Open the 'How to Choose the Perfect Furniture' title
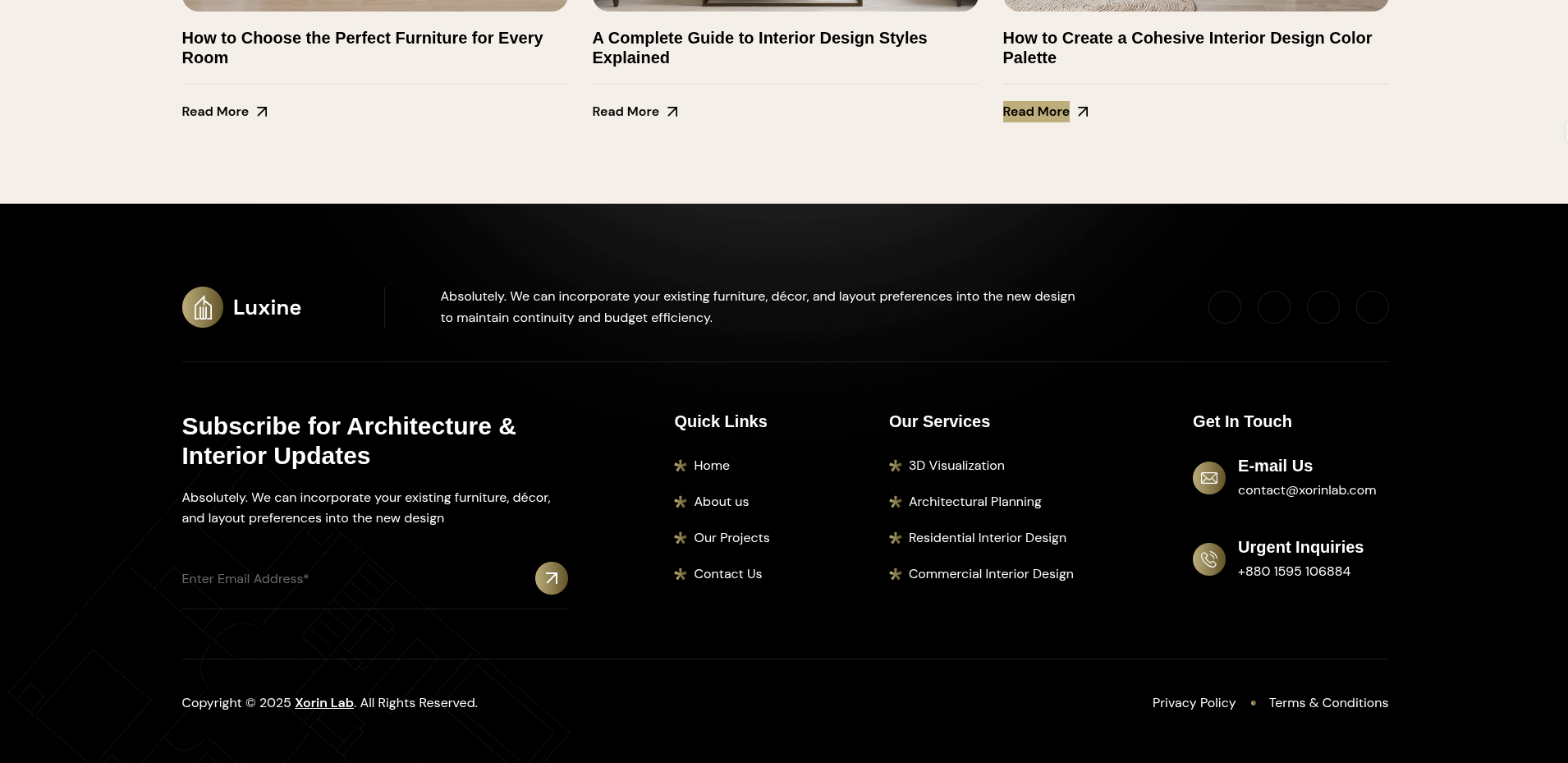The height and width of the screenshot is (763, 1568). (362, 48)
